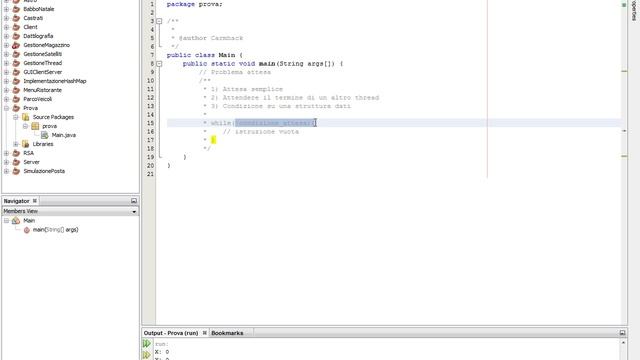Collapse the Main node in Navigator

7,220
